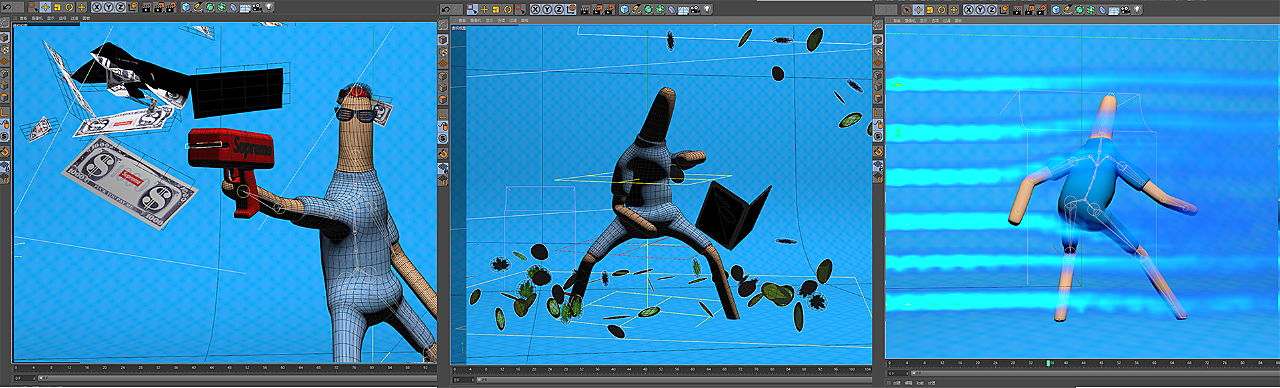Add light object in laptop character window
The width and height of the screenshot is (1280, 388).
pyautogui.click(x=707, y=9)
